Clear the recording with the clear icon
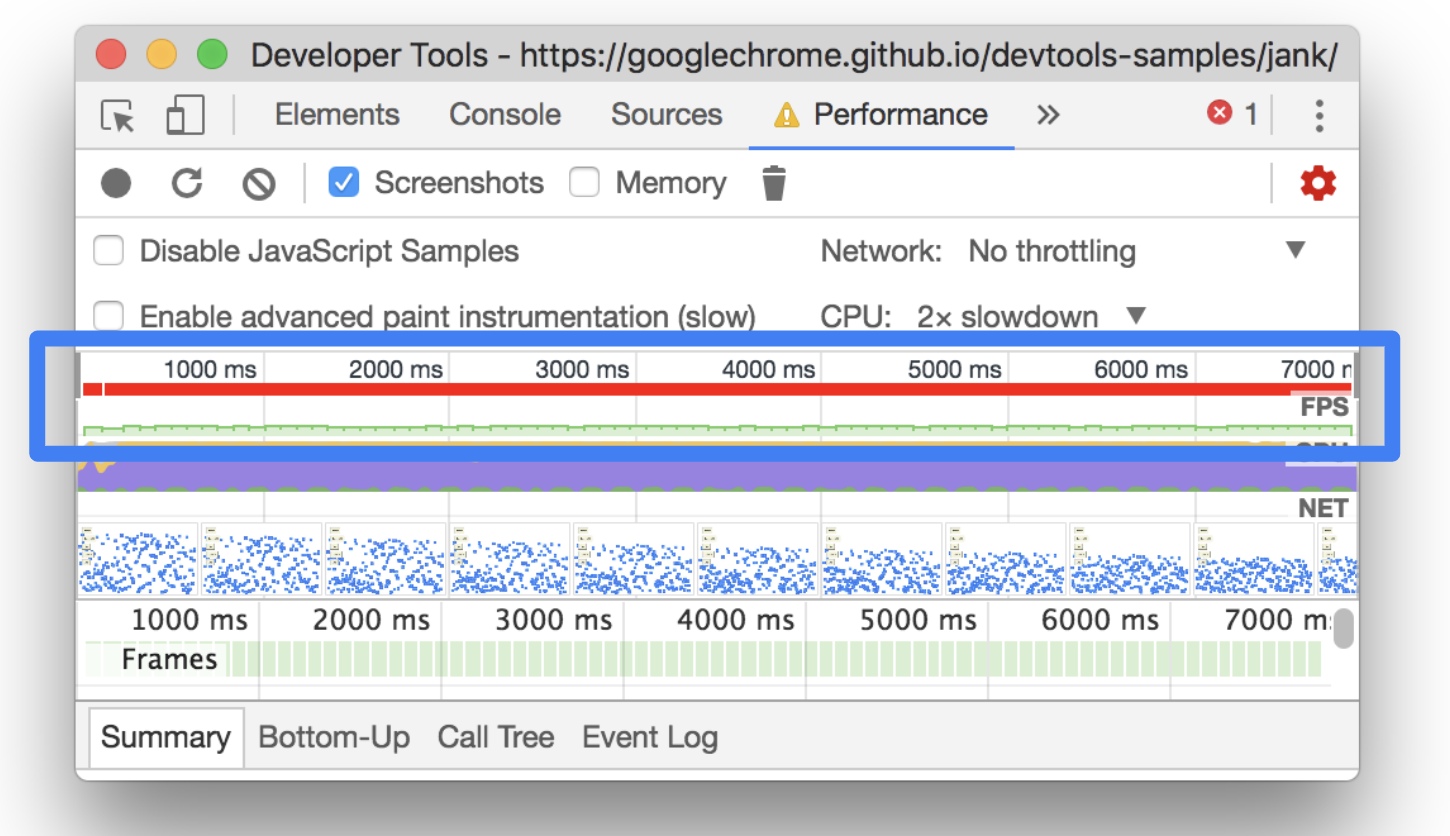The height and width of the screenshot is (836, 1450). [259, 183]
